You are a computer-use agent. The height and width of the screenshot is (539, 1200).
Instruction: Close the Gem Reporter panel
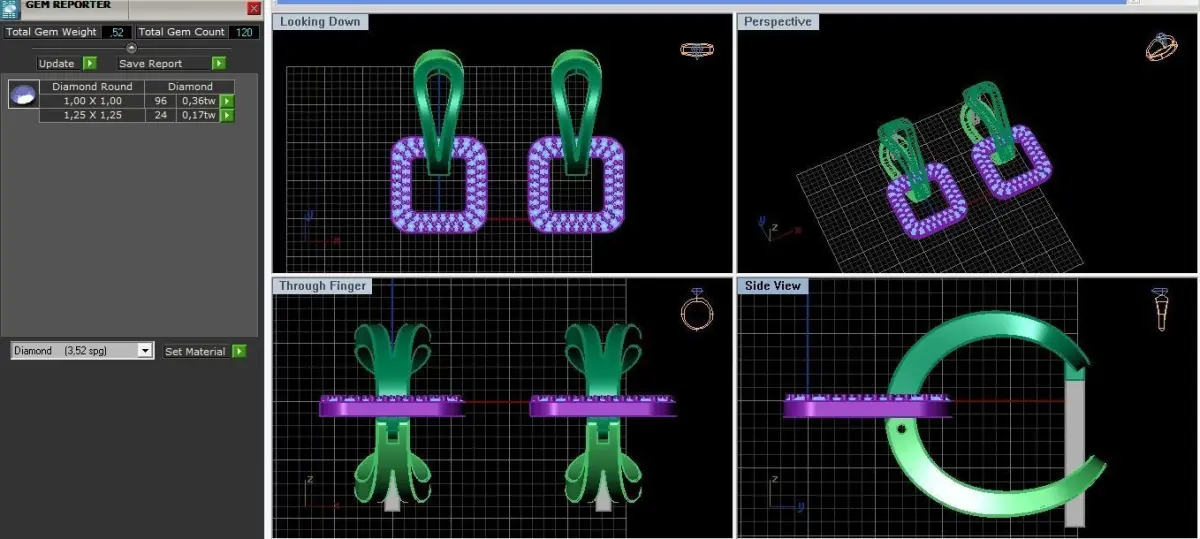(253, 8)
